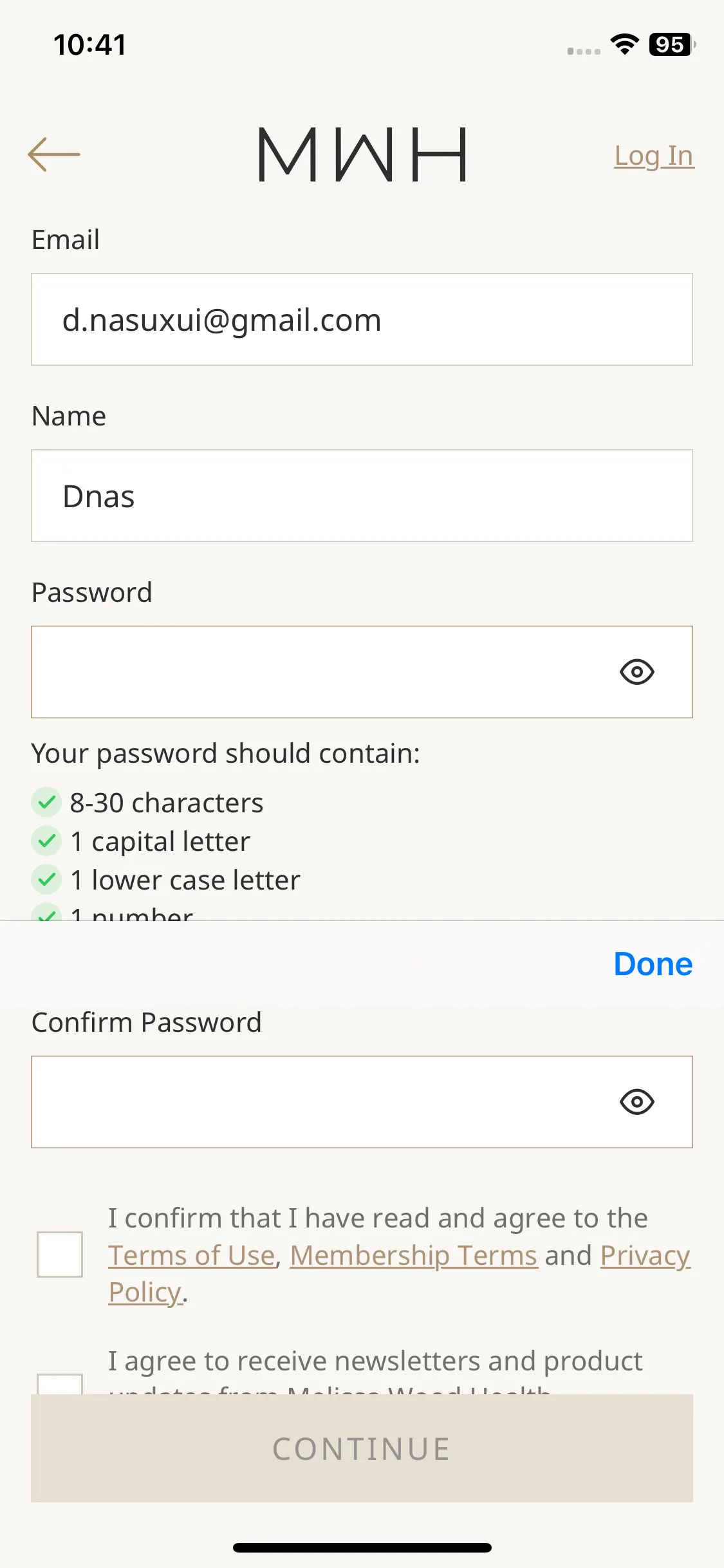Tap the Wi-Fi status icon

coord(624,44)
